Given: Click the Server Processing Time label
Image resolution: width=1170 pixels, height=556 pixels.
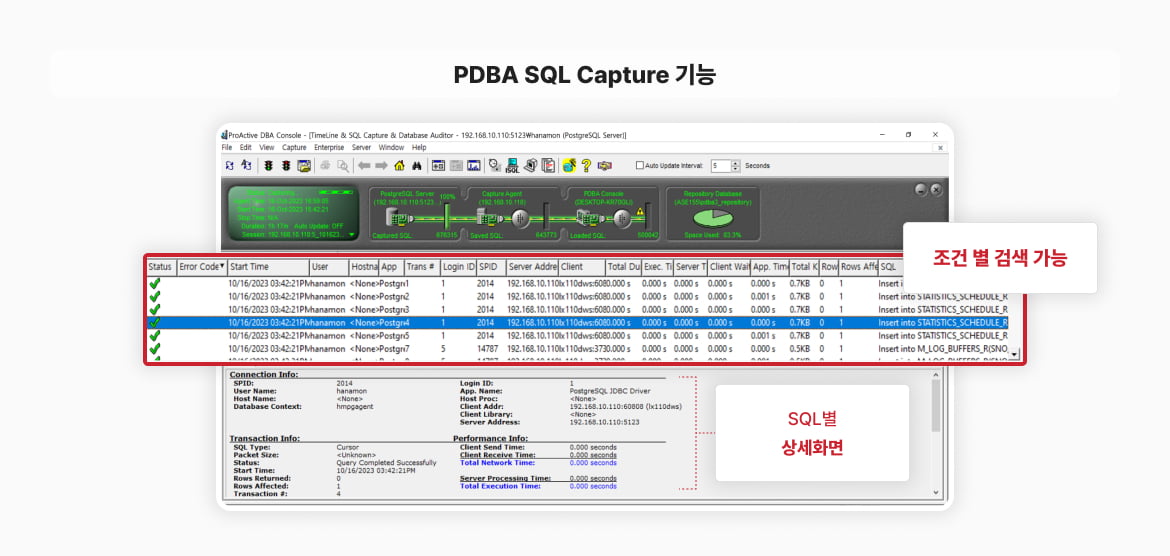Looking at the screenshot, I should (505, 478).
